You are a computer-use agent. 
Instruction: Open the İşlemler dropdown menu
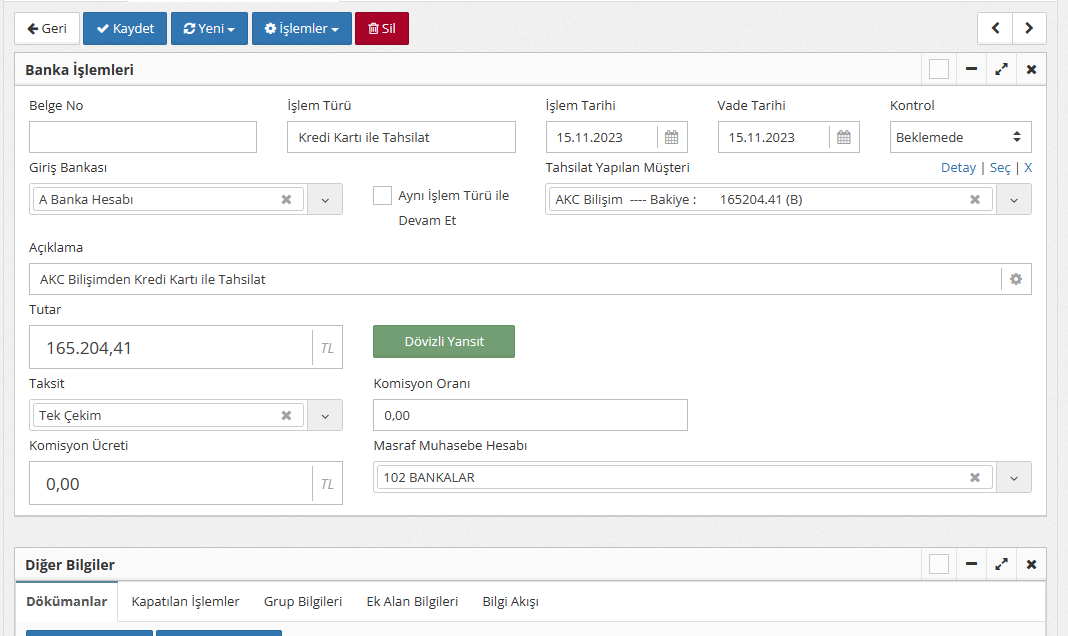301,29
